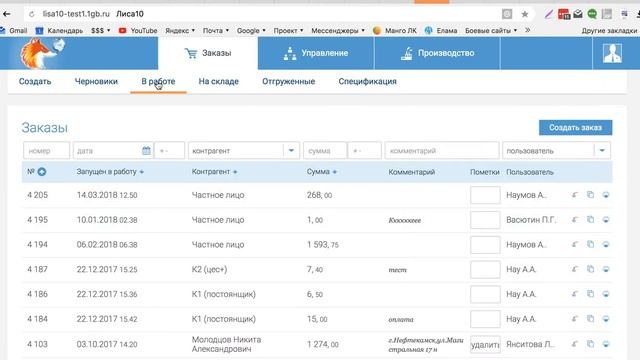Copy order 4 195 with the duplicate icon
Viewport: 640px width, 360px height.
tap(590, 220)
